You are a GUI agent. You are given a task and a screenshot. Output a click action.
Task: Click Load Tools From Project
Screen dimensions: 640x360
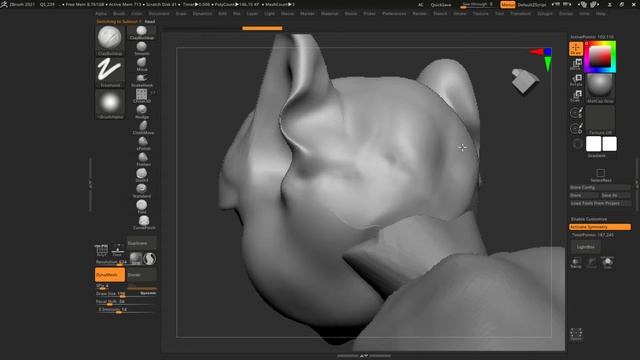[x=600, y=203]
